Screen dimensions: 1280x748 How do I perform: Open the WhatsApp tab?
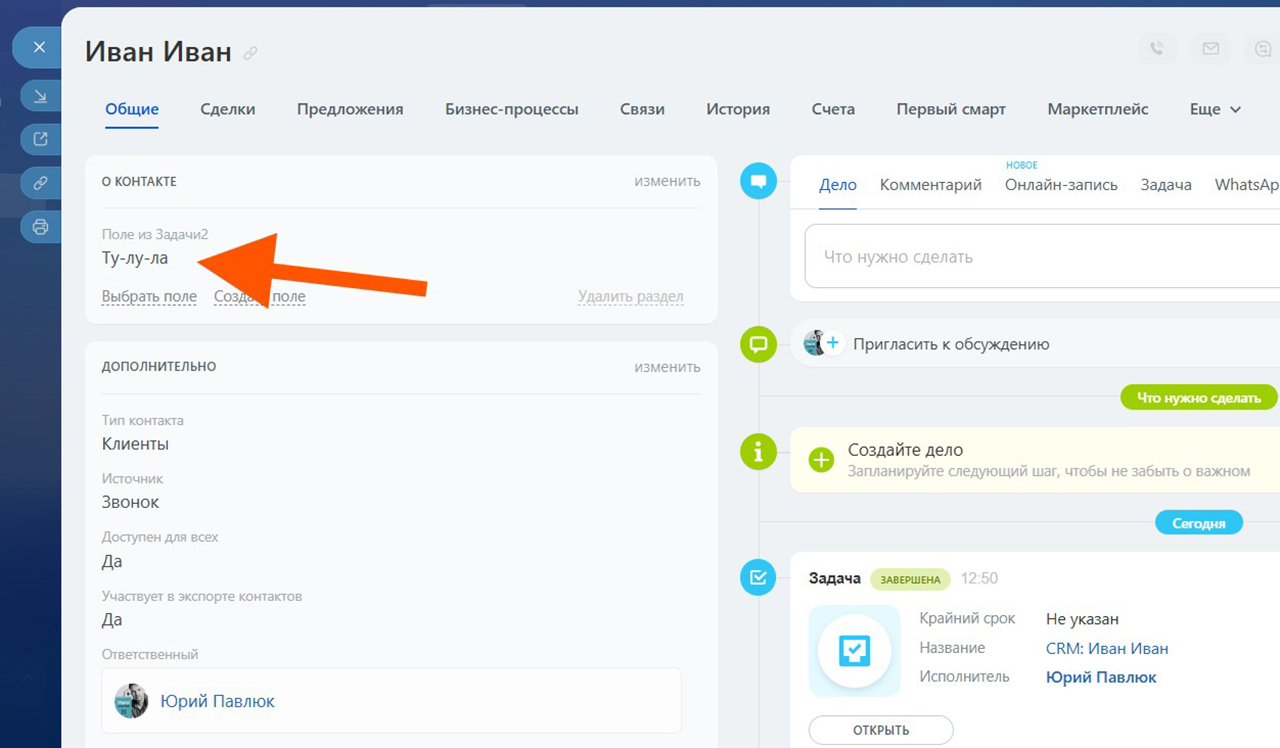point(1247,184)
